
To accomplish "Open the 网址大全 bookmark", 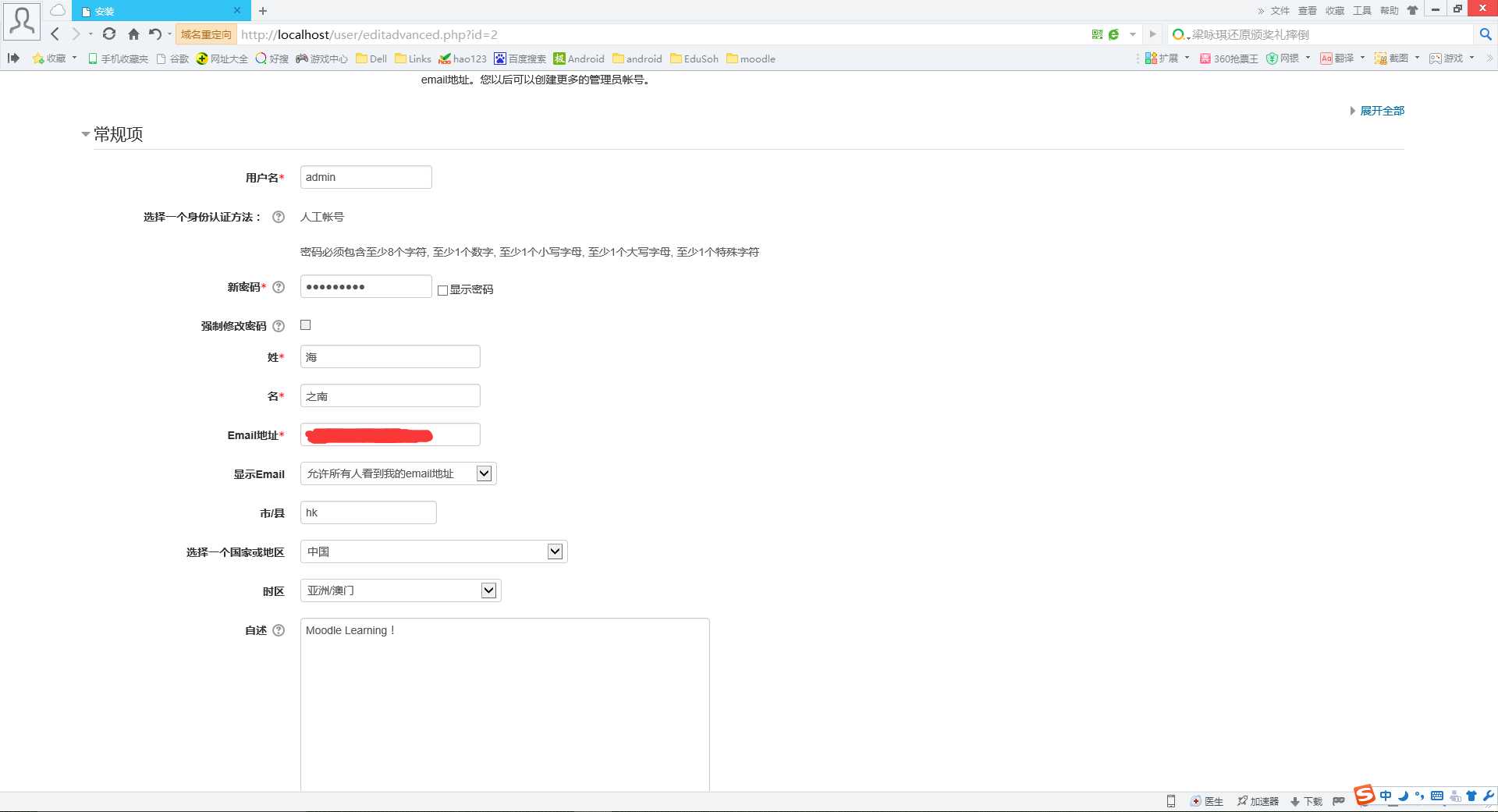I will 222,59.
